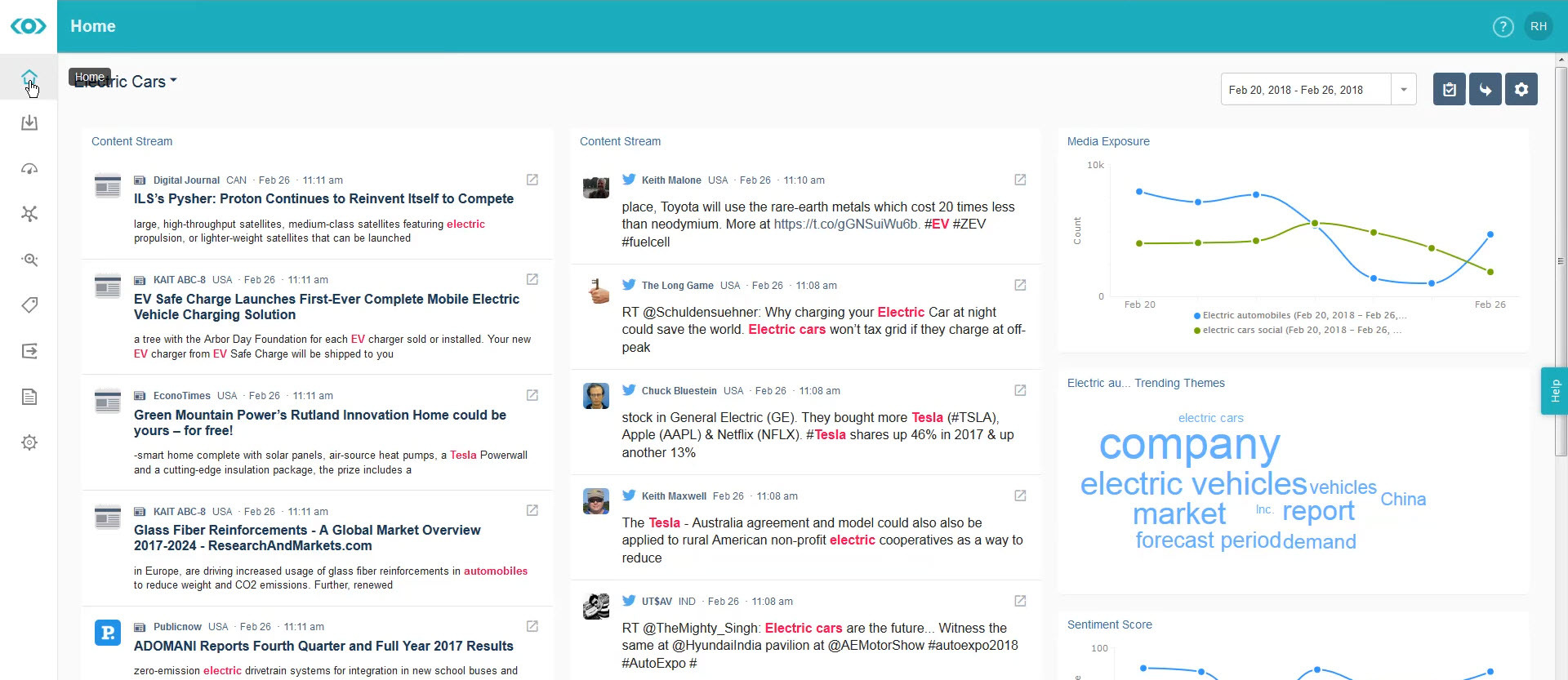Open Keith Malone tweet external link icon
Viewport: 1568px width, 680px height.
[1020, 180]
